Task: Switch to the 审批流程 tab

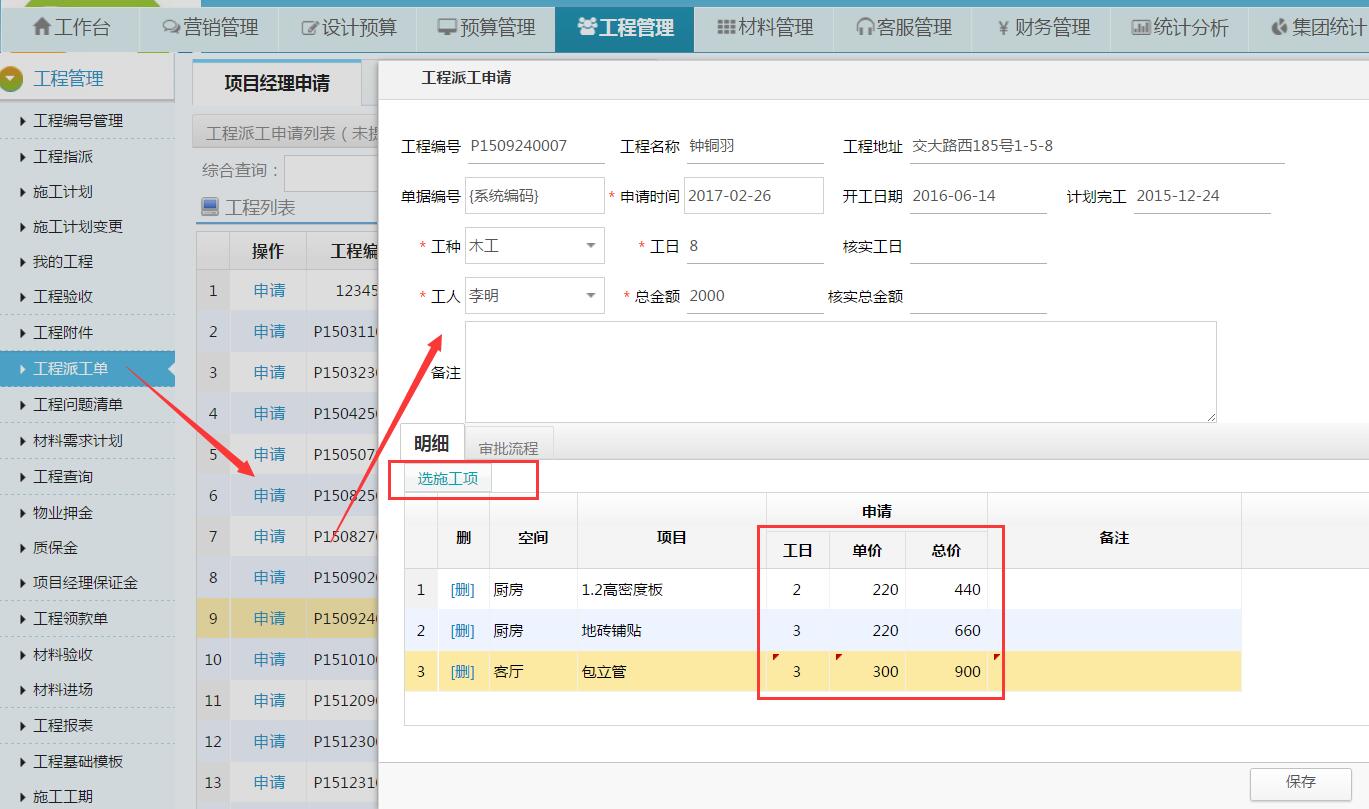Action: [x=509, y=447]
